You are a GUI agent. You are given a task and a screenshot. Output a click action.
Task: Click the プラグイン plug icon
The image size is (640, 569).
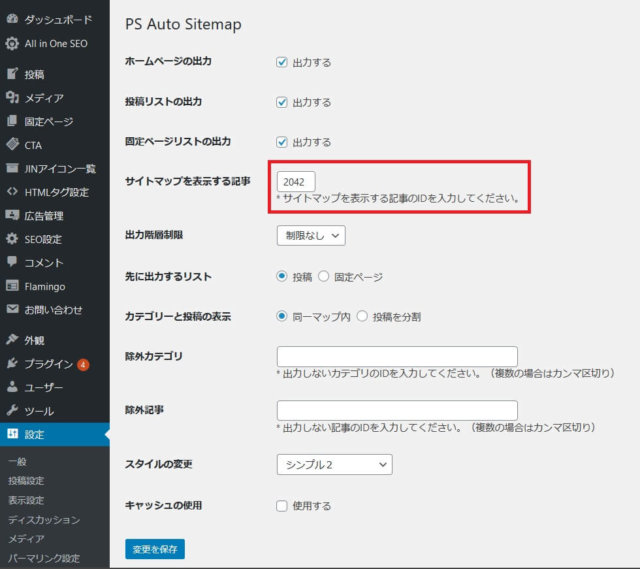12,363
